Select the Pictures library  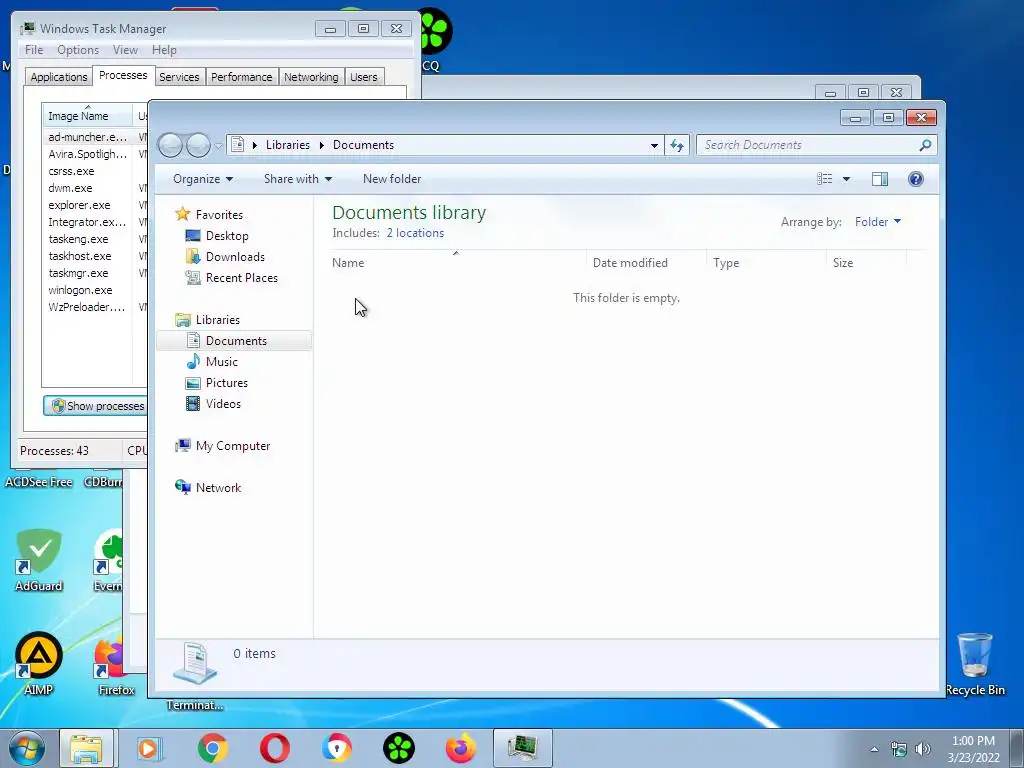227,383
